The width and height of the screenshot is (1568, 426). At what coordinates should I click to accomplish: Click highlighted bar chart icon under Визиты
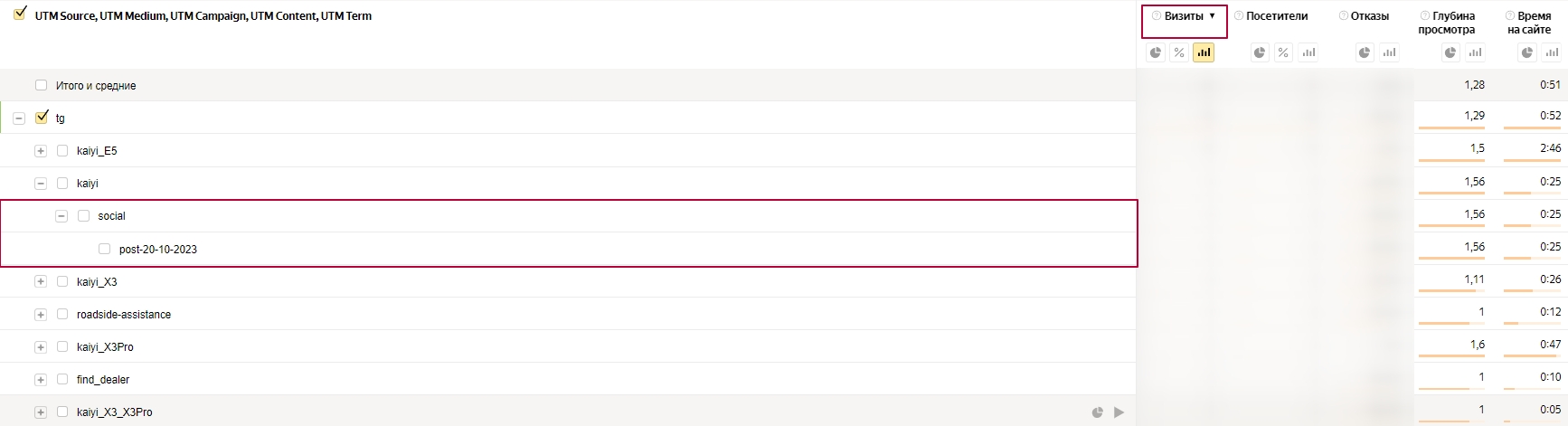point(1204,52)
